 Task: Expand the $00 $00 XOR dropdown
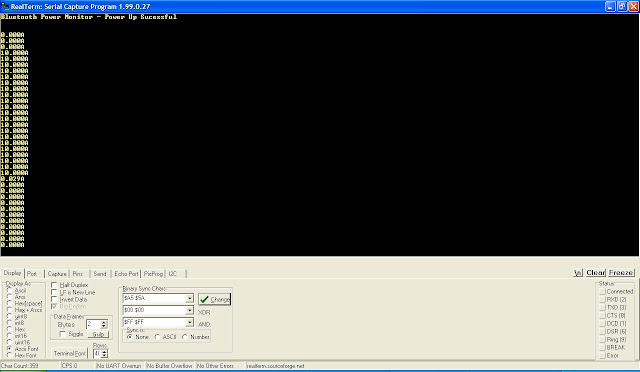(x=189, y=310)
